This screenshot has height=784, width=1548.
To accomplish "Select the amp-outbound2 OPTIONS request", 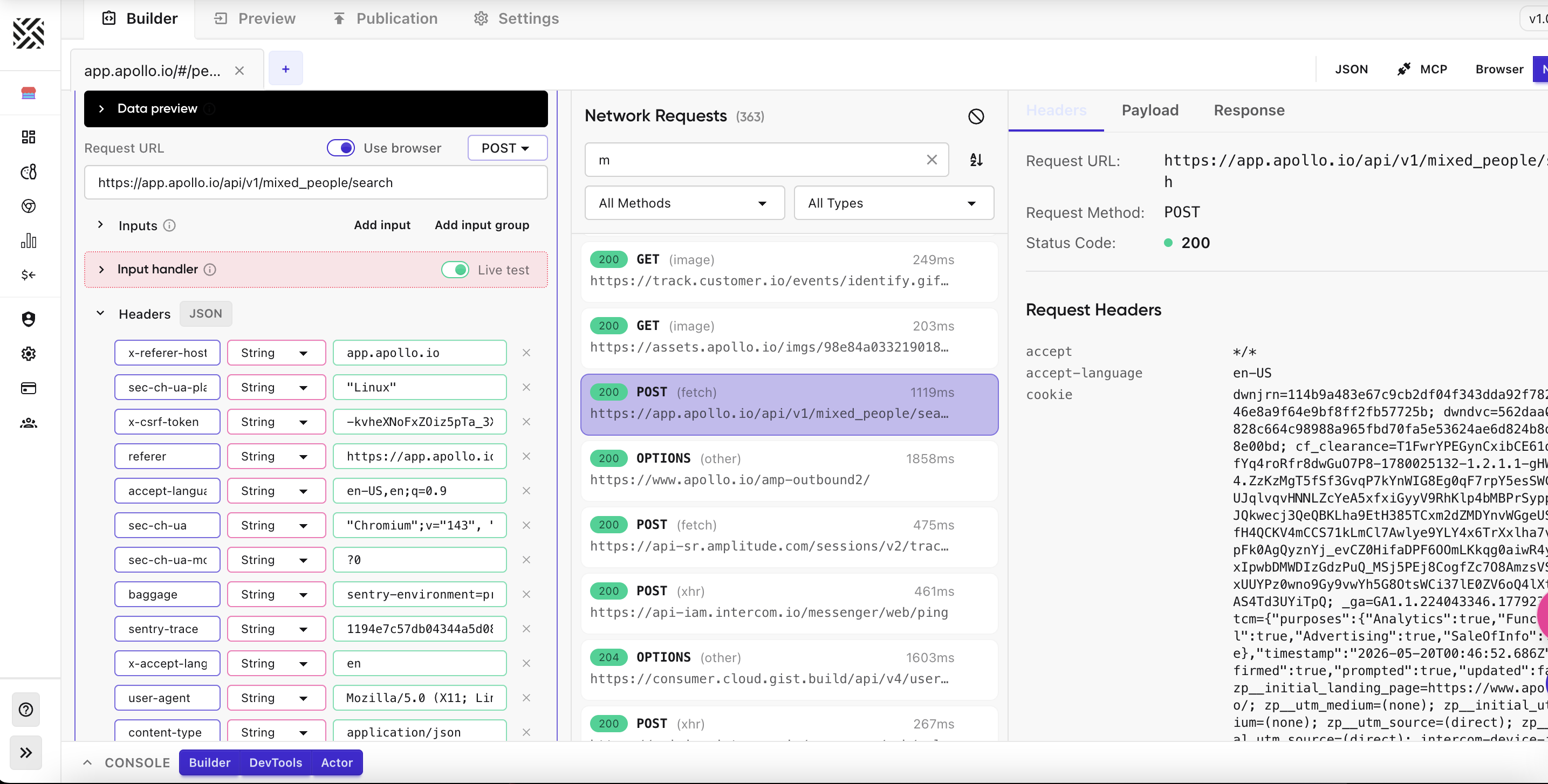I will pos(789,470).
